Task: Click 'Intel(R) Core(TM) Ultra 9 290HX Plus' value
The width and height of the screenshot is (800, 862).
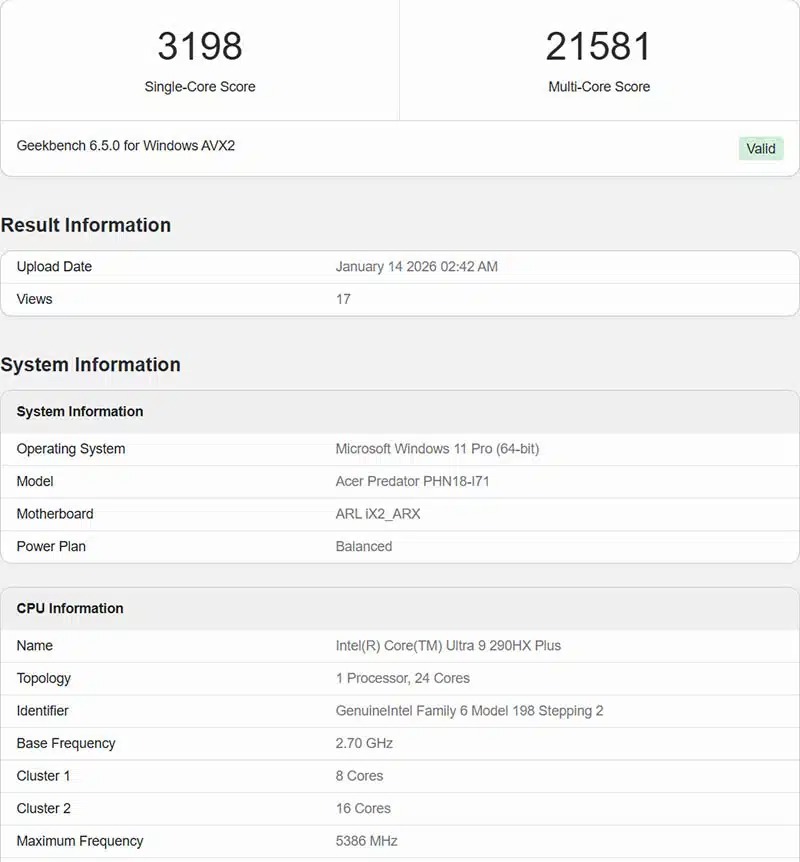Action: pos(448,645)
